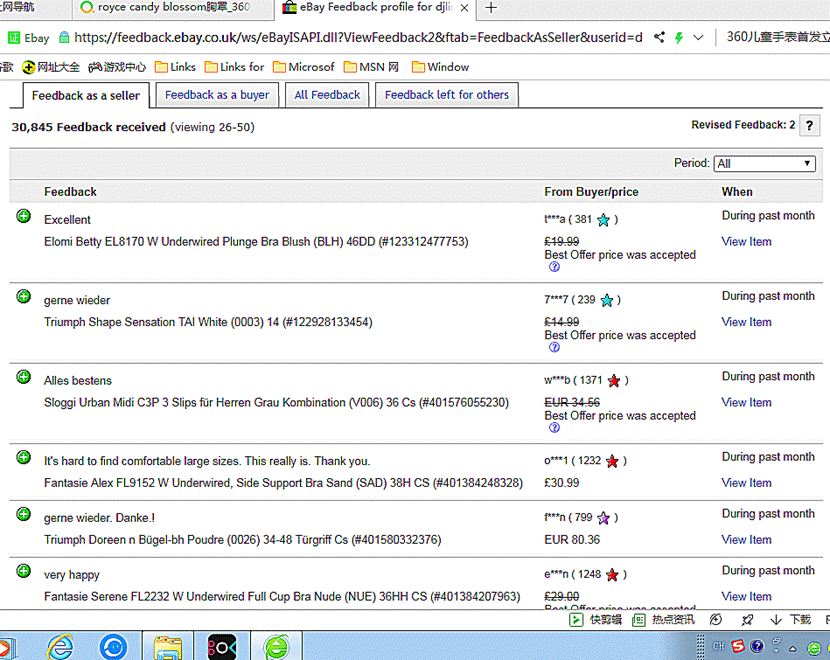Click View Item for Triumph Doreen listing
This screenshot has width=830, height=660.
coord(746,540)
